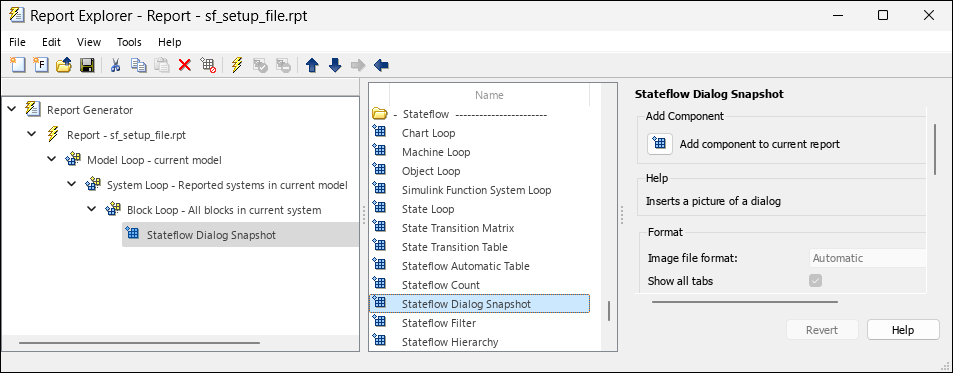Select State Transition Table entry

pos(455,247)
